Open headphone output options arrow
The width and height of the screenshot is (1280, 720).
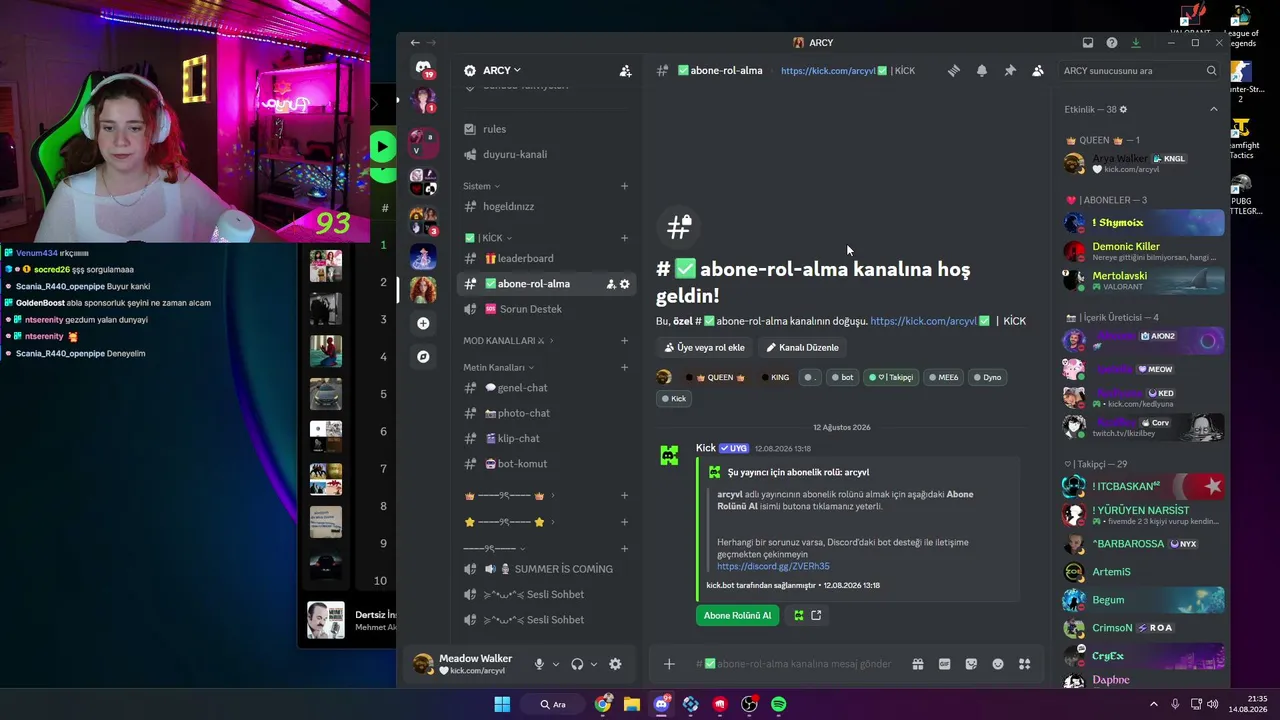pos(594,664)
